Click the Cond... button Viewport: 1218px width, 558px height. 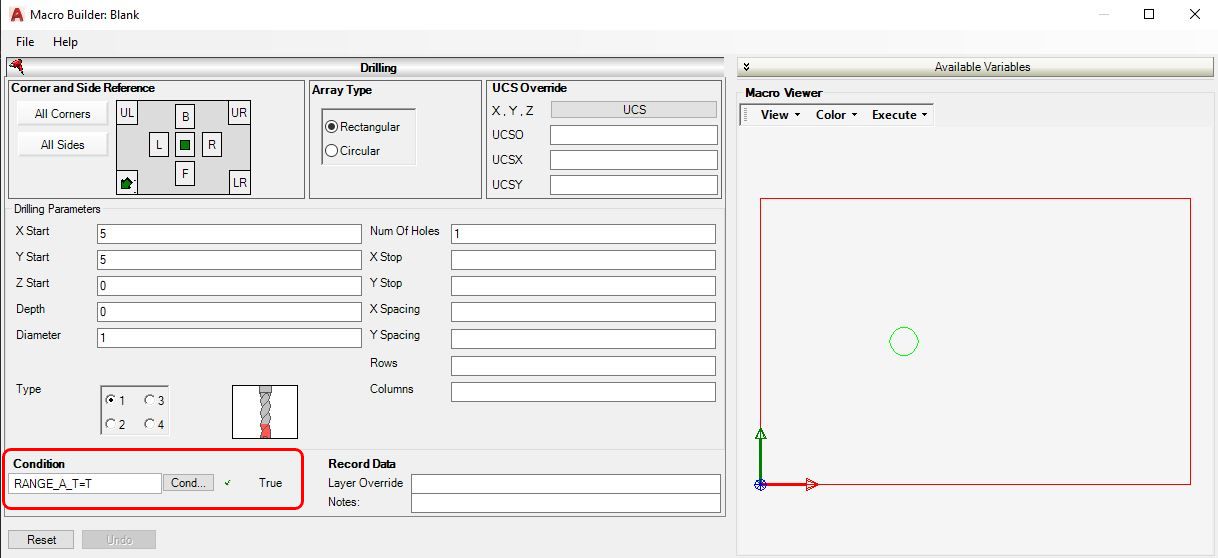(x=188, y=483)
